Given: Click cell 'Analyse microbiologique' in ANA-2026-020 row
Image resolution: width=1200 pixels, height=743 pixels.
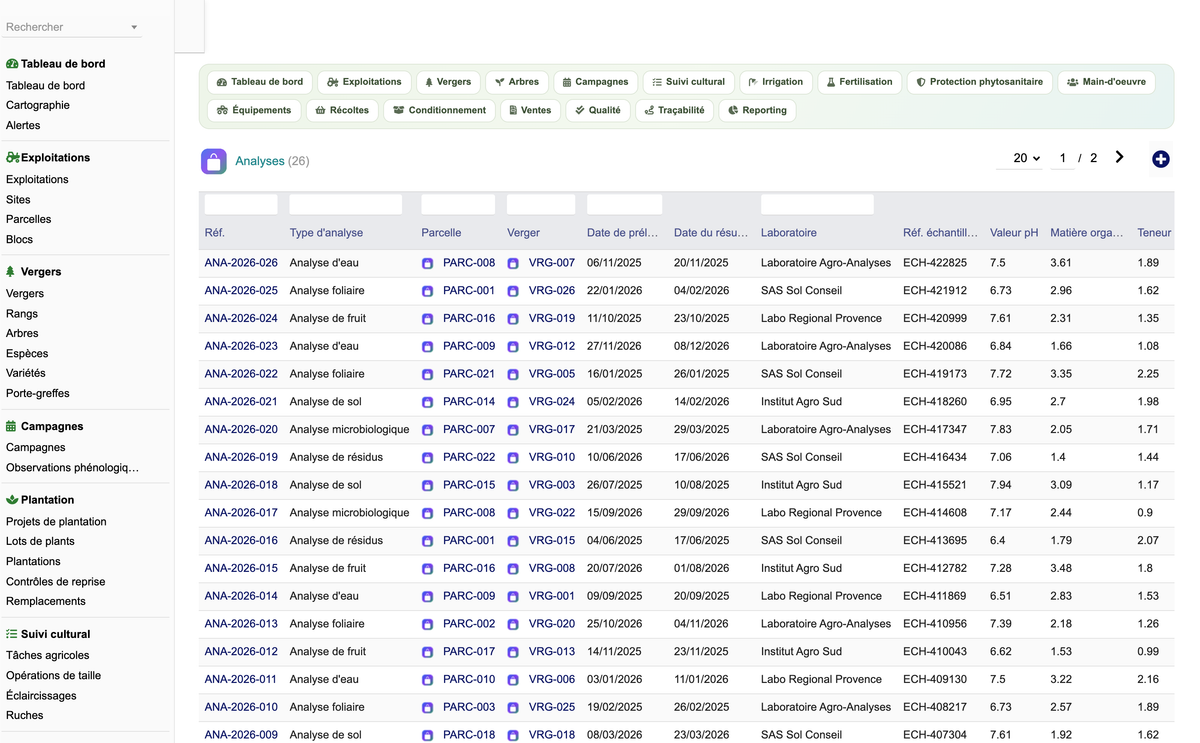Looking at the screenshot, I should tap(350, 429).
